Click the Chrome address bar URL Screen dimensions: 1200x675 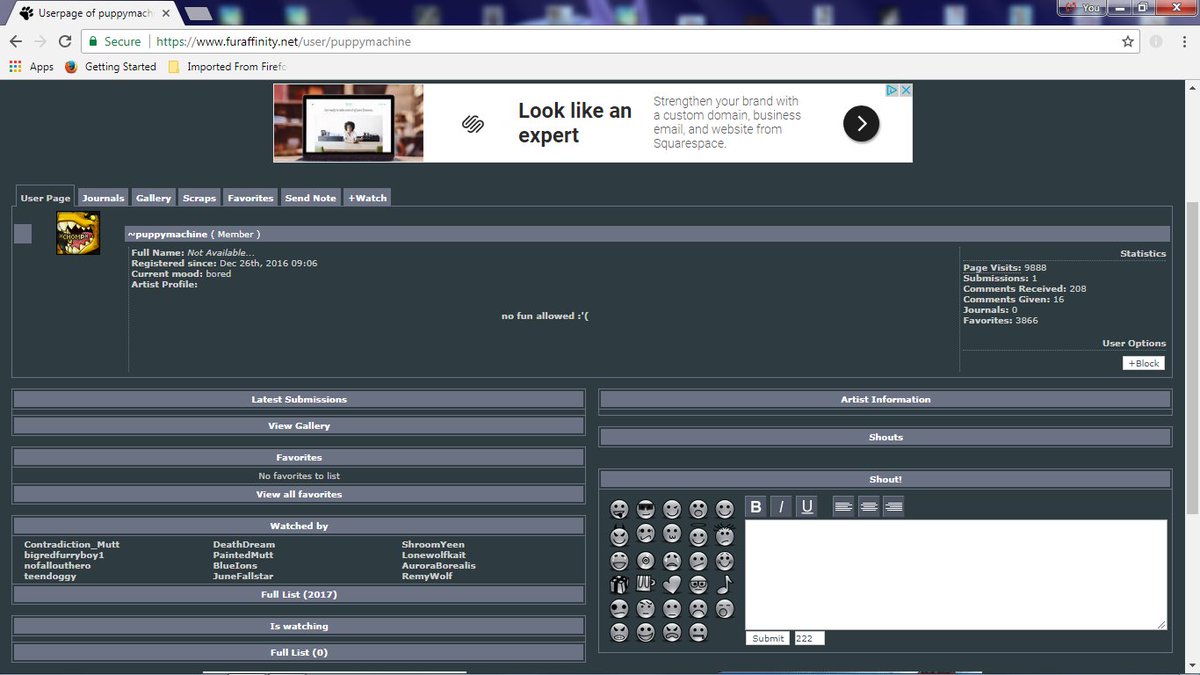click(283, 42)
